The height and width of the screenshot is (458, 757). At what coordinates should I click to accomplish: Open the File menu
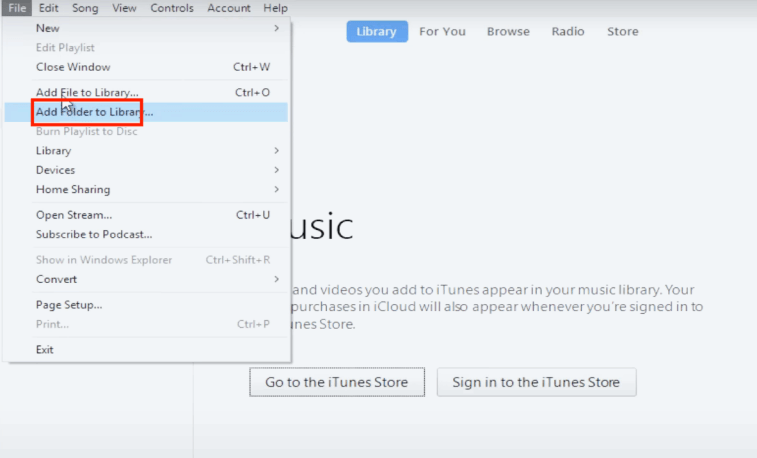17,8
